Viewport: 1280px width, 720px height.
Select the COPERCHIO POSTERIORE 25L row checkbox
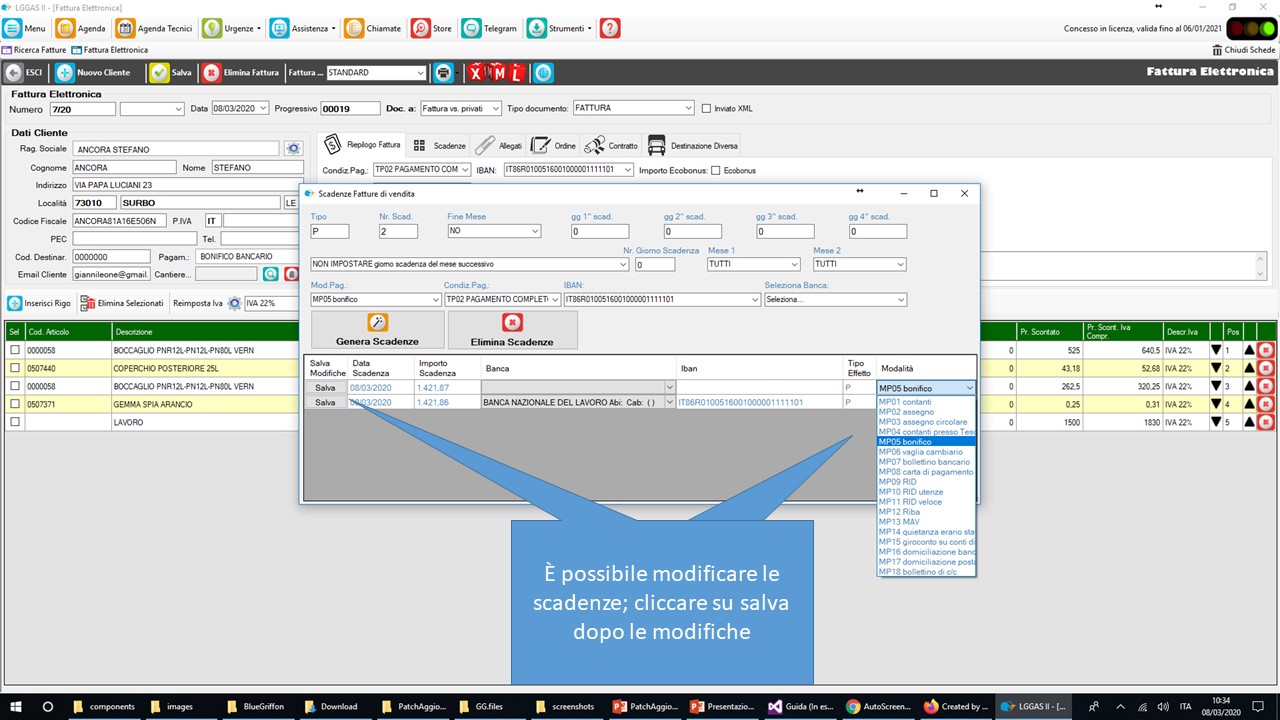tap(14, 368)
